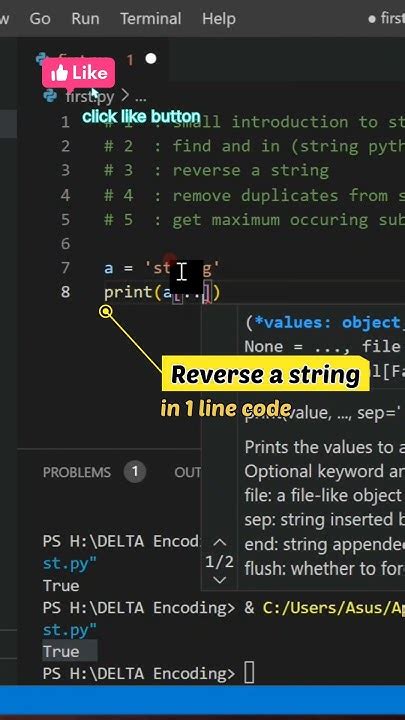
Task: Click the unsaved dot on first.py tab
Action: pos(151,59)
